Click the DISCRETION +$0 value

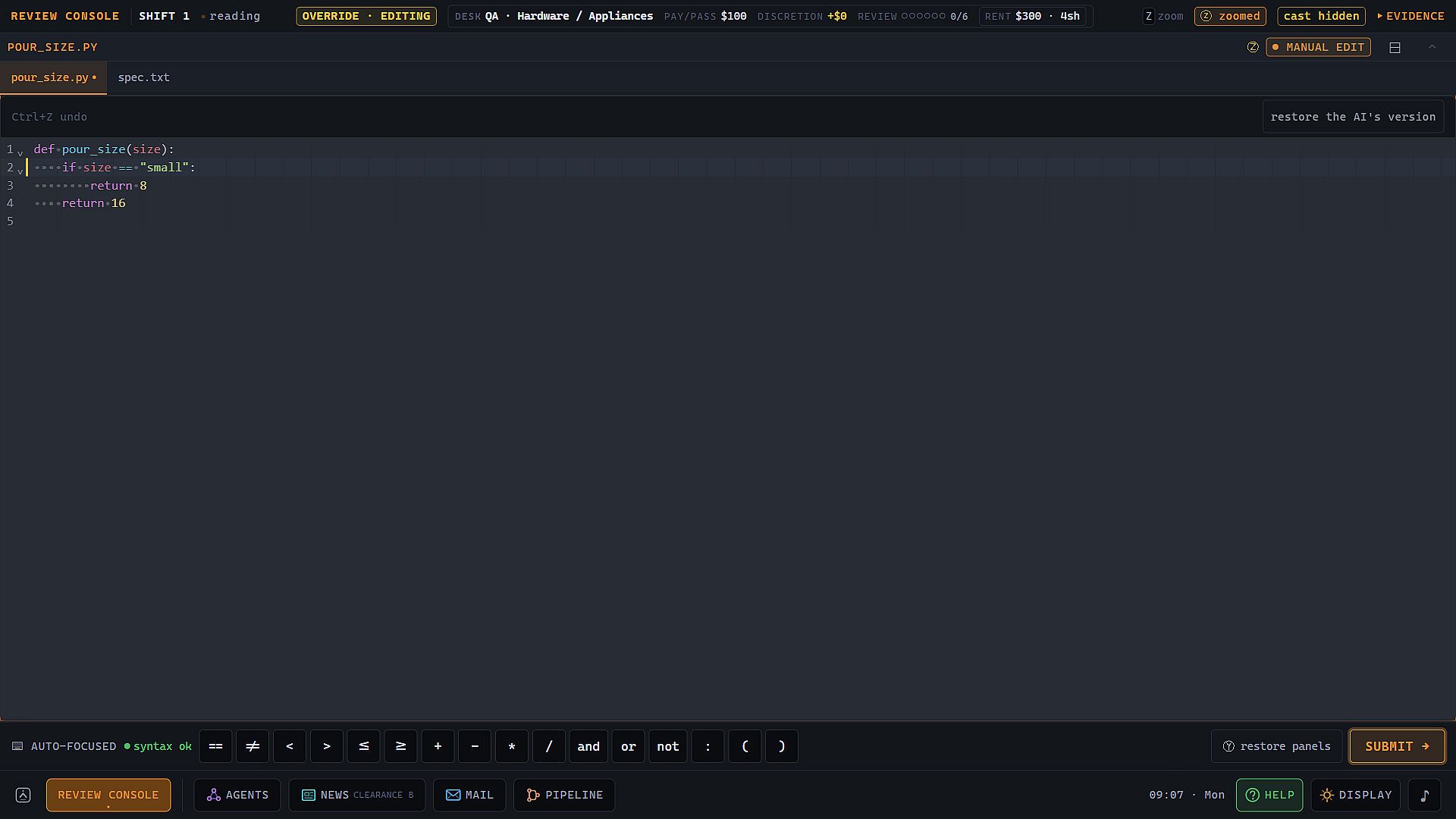click(x=802, y=16)
